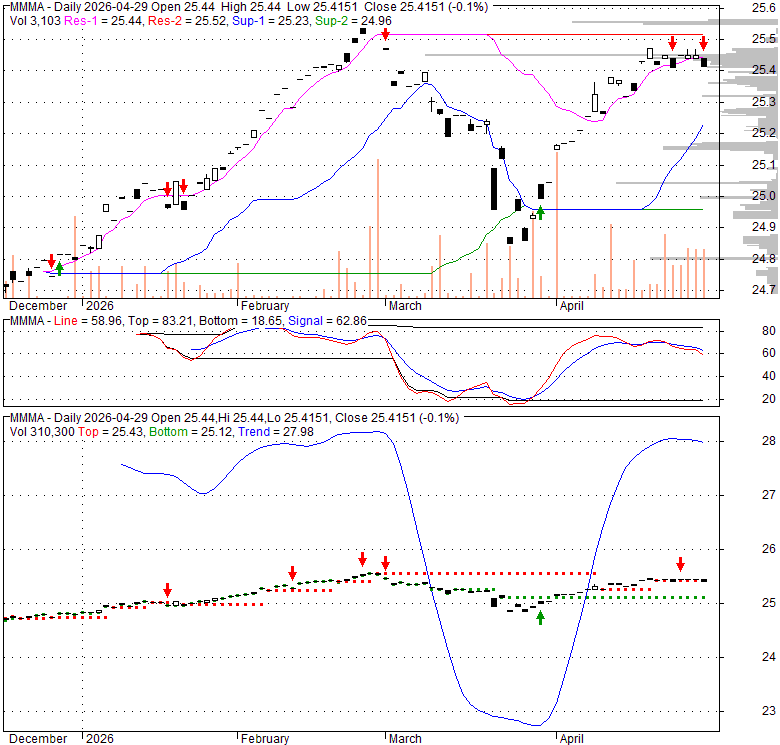Select the February label on the top chart's time axis

[x=264, y=306]
